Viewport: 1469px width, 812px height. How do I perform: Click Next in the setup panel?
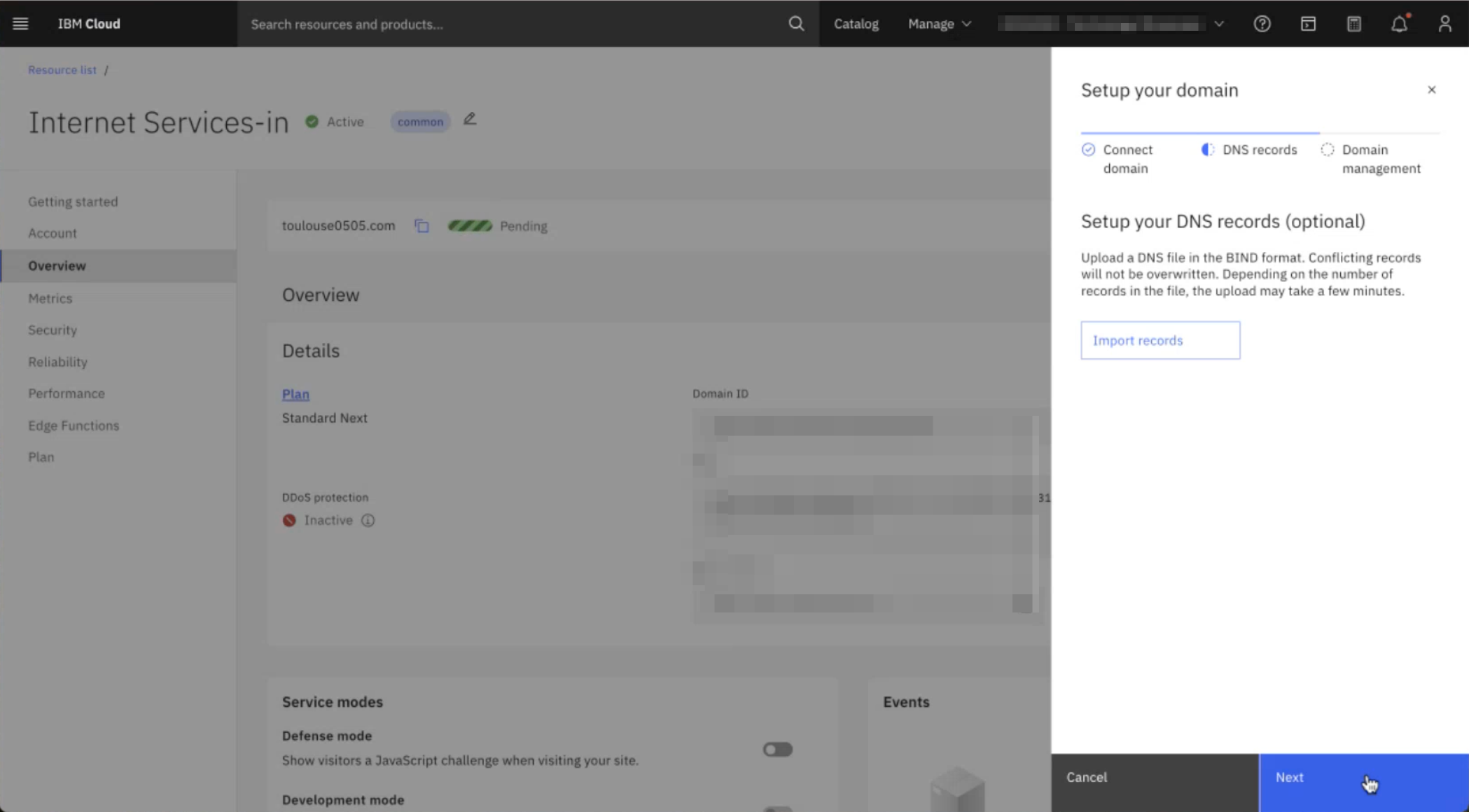coord(1363,778)
